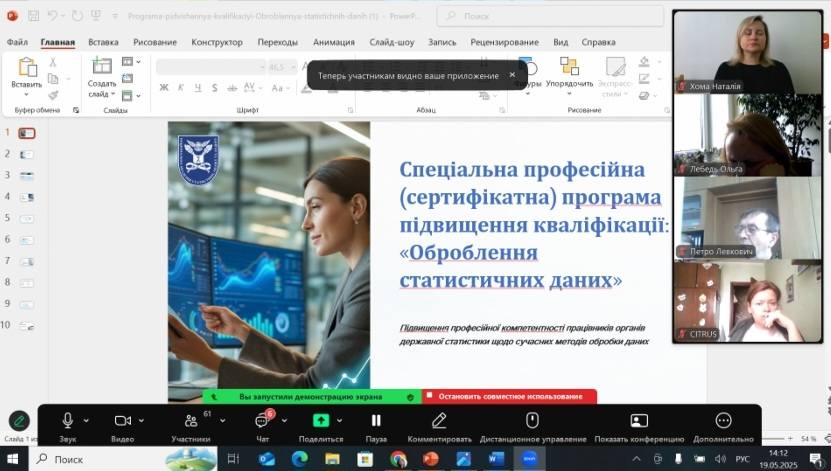831x471 pixels.
Task: Expand video options arrow next to Видео
Action: click(143, 421)
